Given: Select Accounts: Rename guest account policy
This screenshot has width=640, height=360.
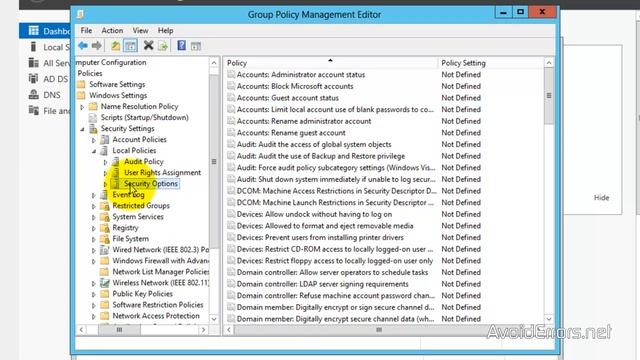Looking at the screenshot, I should pos(291,133).
